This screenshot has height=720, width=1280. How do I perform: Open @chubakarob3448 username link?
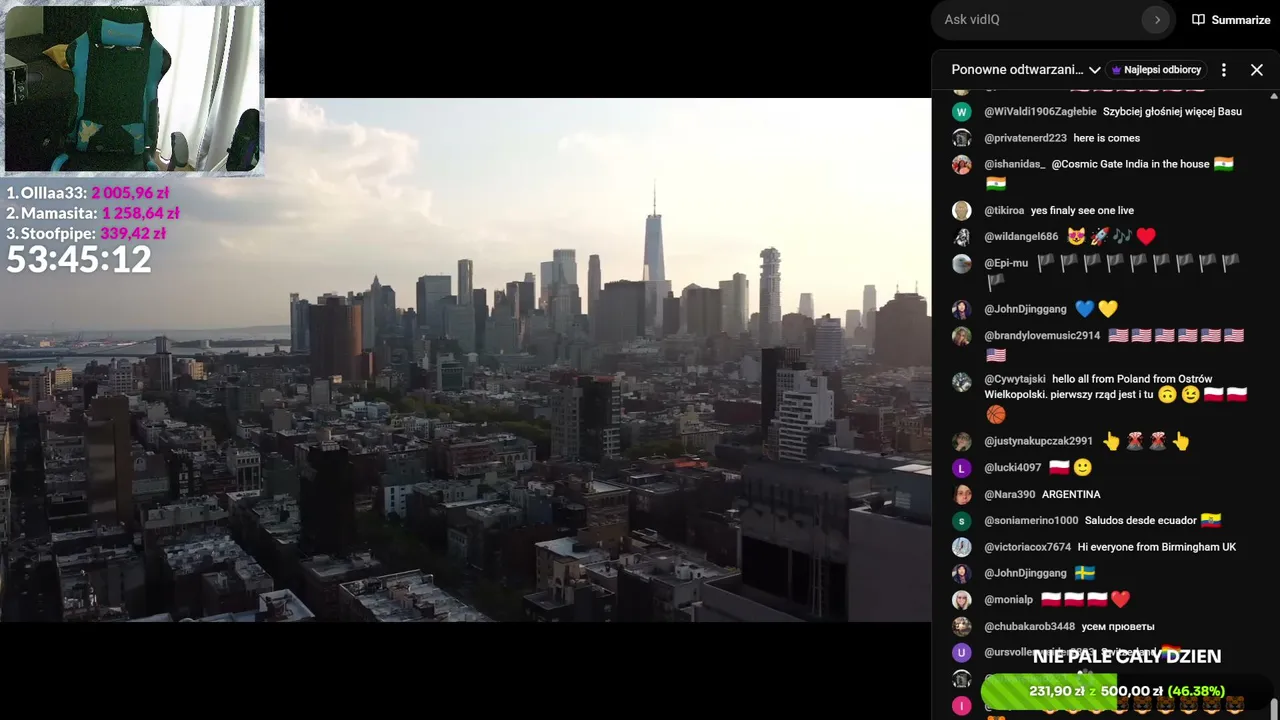(x=1029, y=626)
